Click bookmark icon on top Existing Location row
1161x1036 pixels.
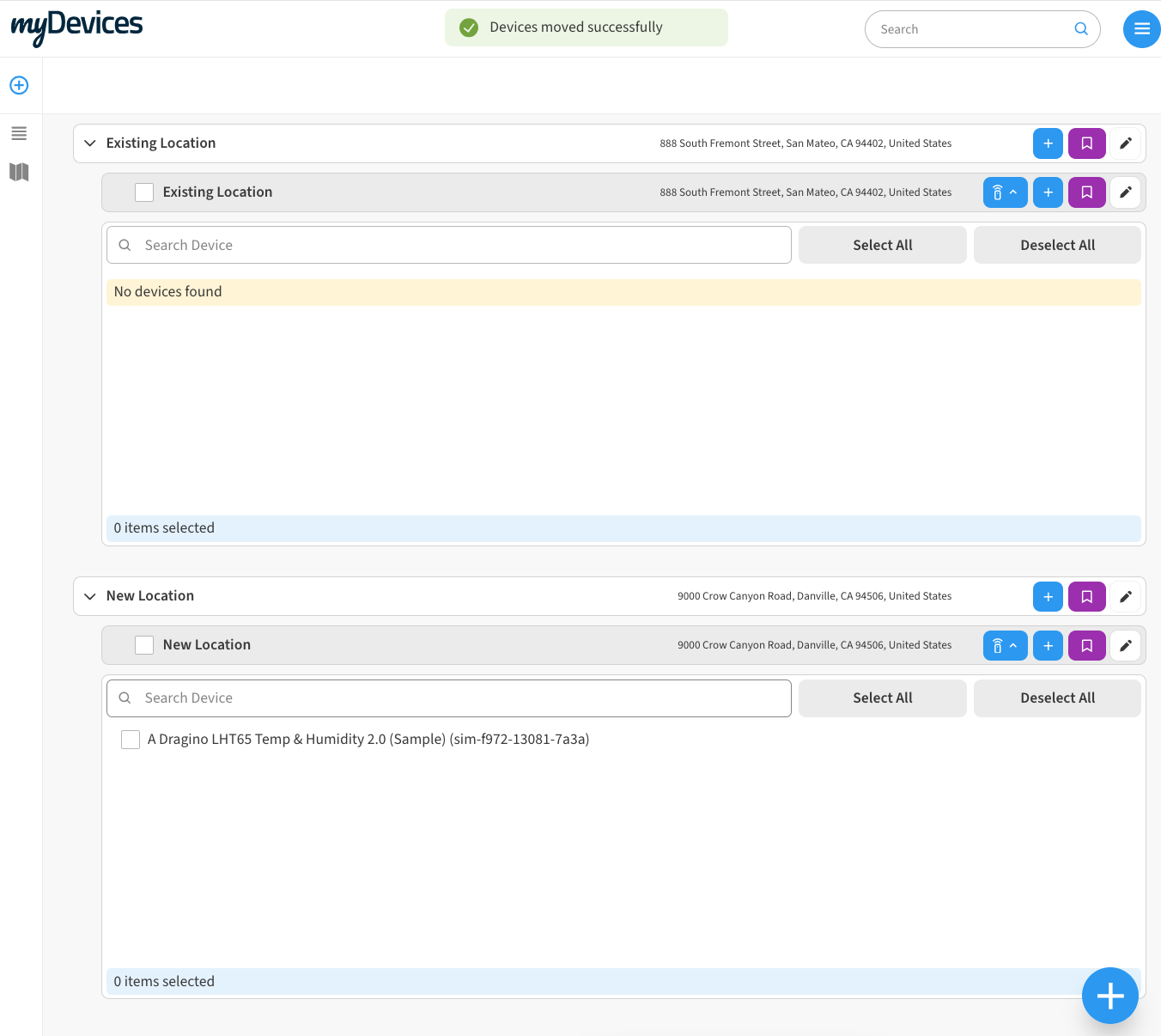tap(1086, 143)
